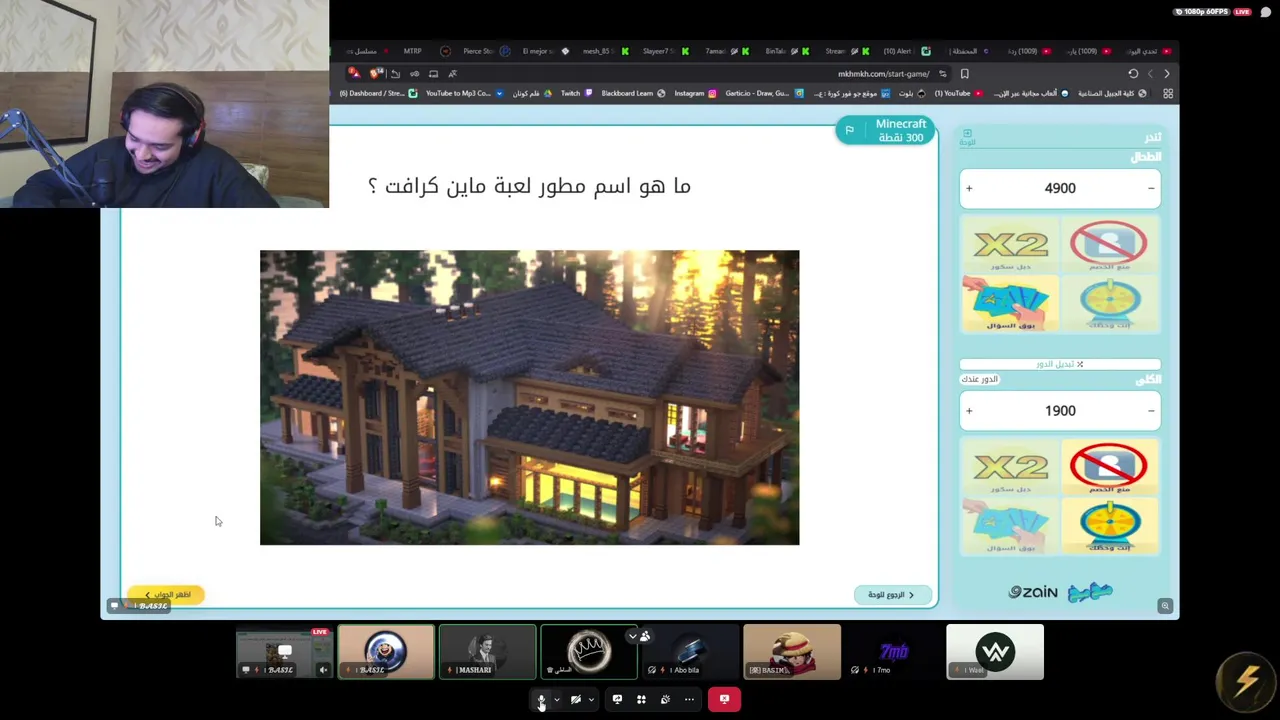Click the board exit icon atop the score panel

(x=967, y=137)
